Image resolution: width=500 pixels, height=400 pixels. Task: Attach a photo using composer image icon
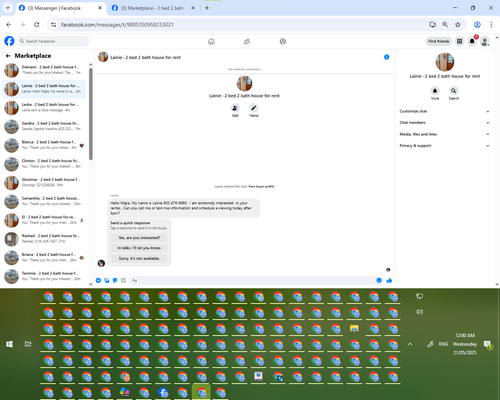(107, 280)
